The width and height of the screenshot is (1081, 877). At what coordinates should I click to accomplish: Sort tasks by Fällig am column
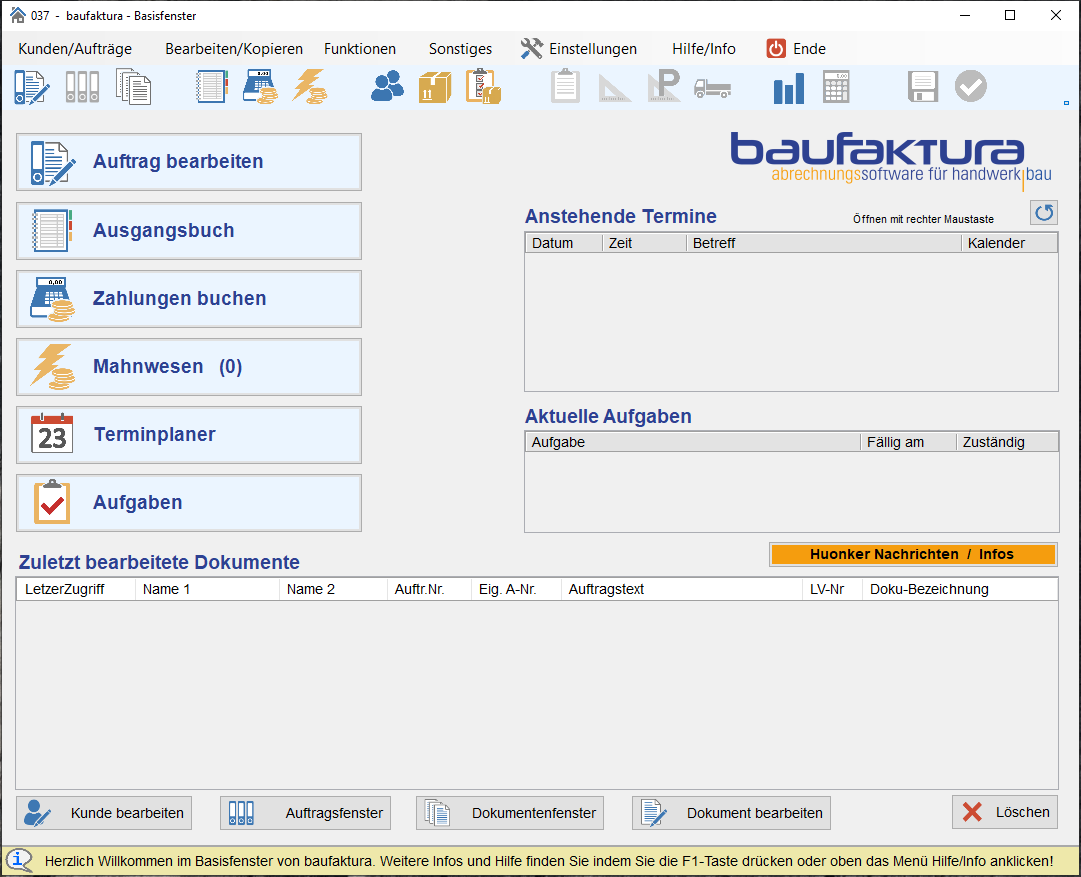(909, 443)
